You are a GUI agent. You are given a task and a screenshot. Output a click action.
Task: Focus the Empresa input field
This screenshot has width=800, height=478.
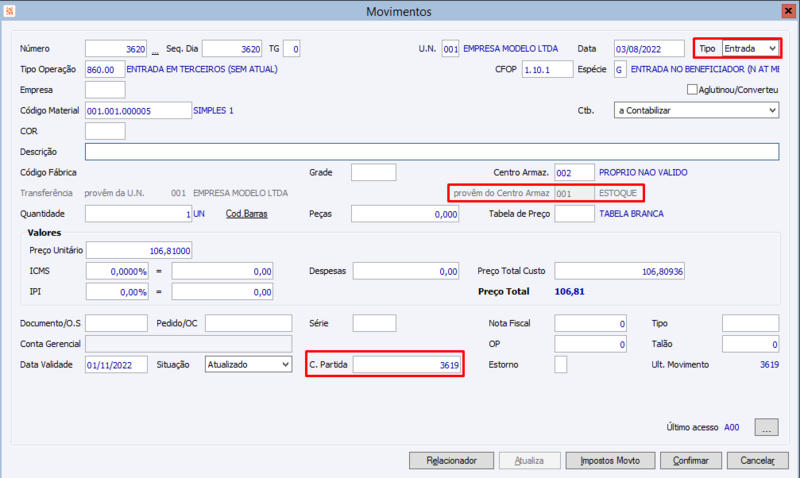(x=105, y=90)
